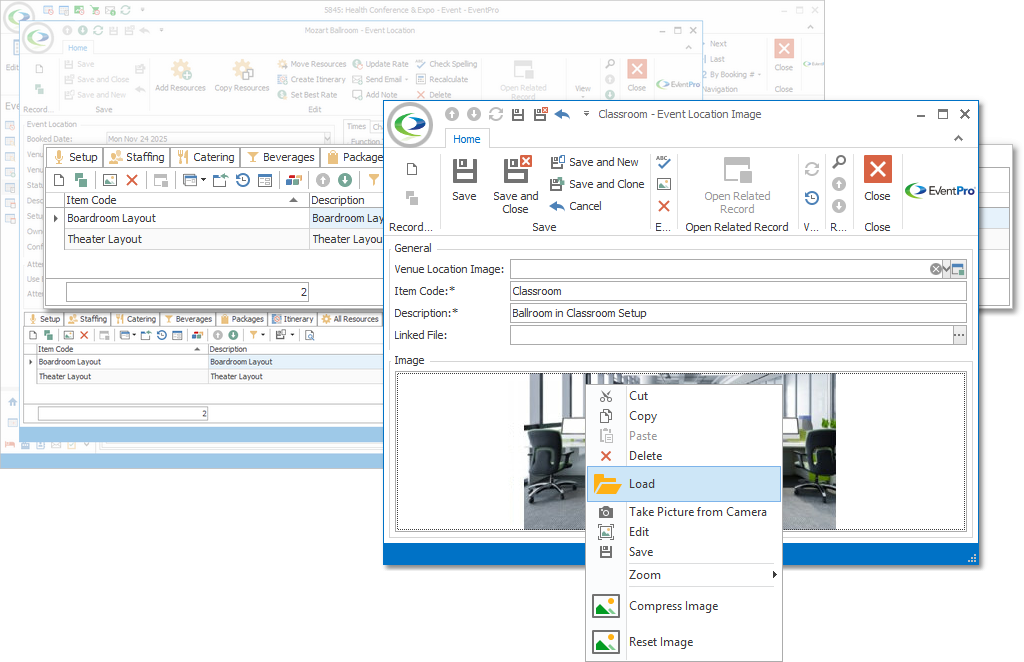This screenshot has width=1024, height=662.
Task: Click the magnifier search icon in the Classroom ribbon
Action: pyautogui.click(x=839, y=162)
